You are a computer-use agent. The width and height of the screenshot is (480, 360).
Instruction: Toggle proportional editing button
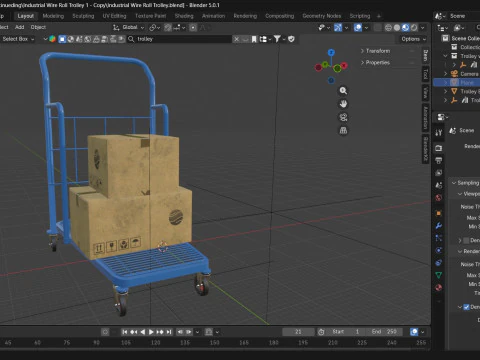(x=193, y=28)
